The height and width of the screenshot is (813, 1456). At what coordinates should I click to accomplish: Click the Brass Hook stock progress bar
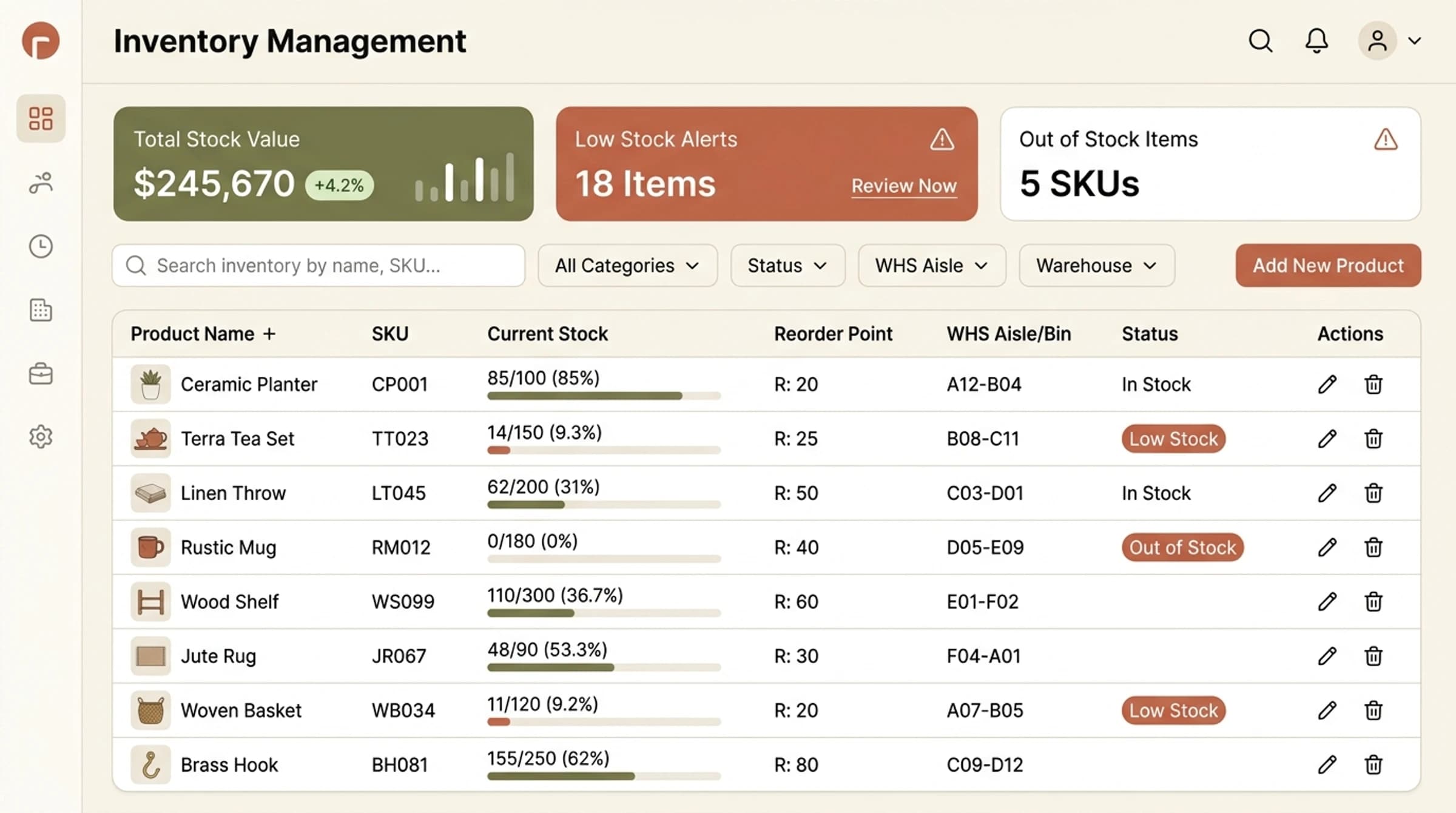[x=604, y=776]
